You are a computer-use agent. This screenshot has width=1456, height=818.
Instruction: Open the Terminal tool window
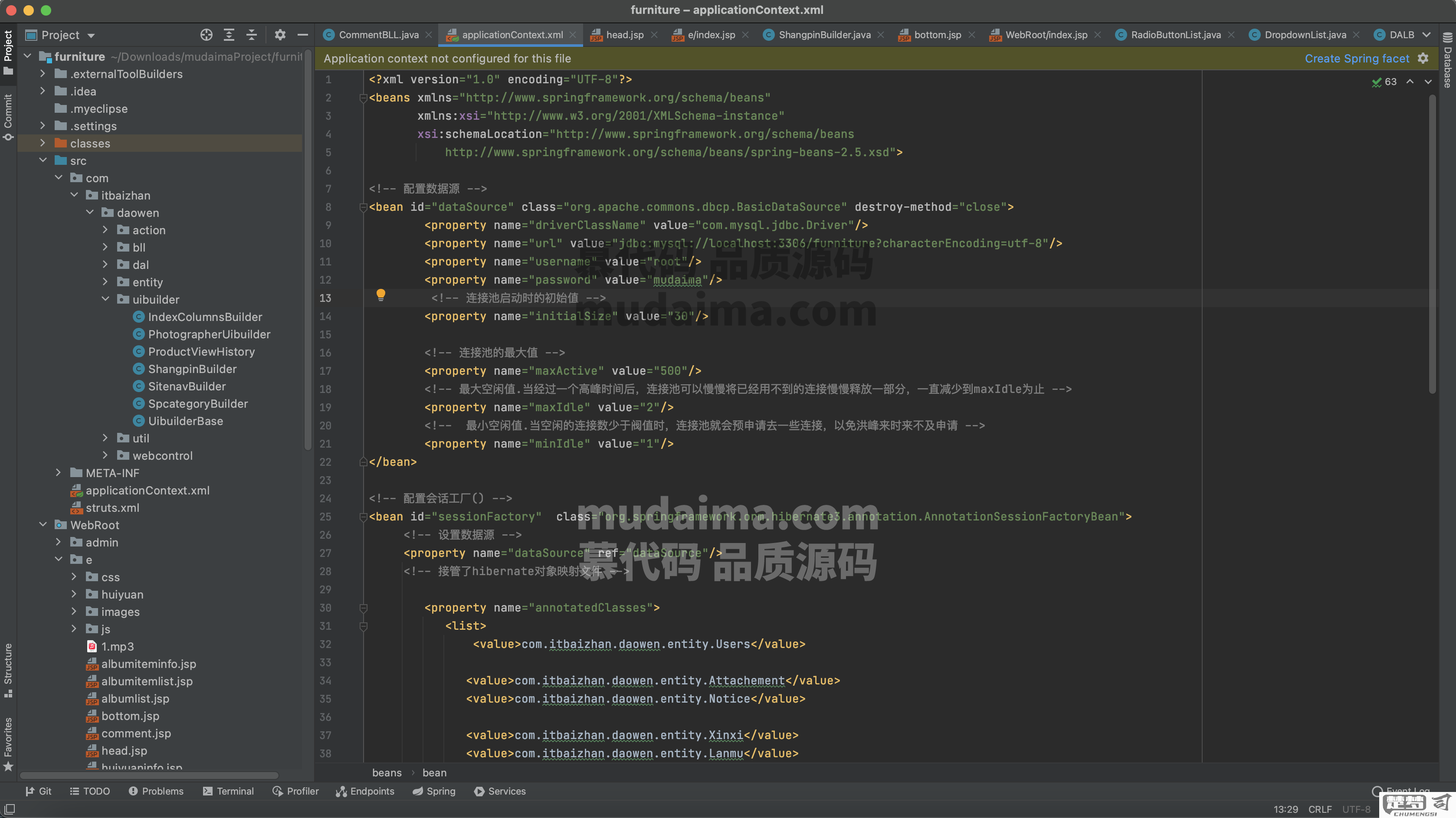point(228,791)
